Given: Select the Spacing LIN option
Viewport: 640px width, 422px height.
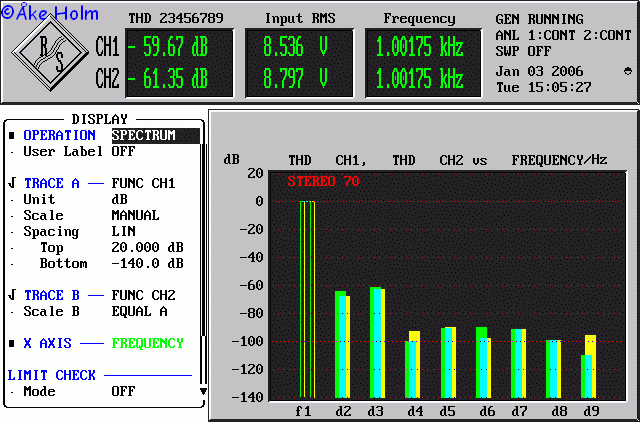Looking at the screenshot, I should (x=123, y=231).
